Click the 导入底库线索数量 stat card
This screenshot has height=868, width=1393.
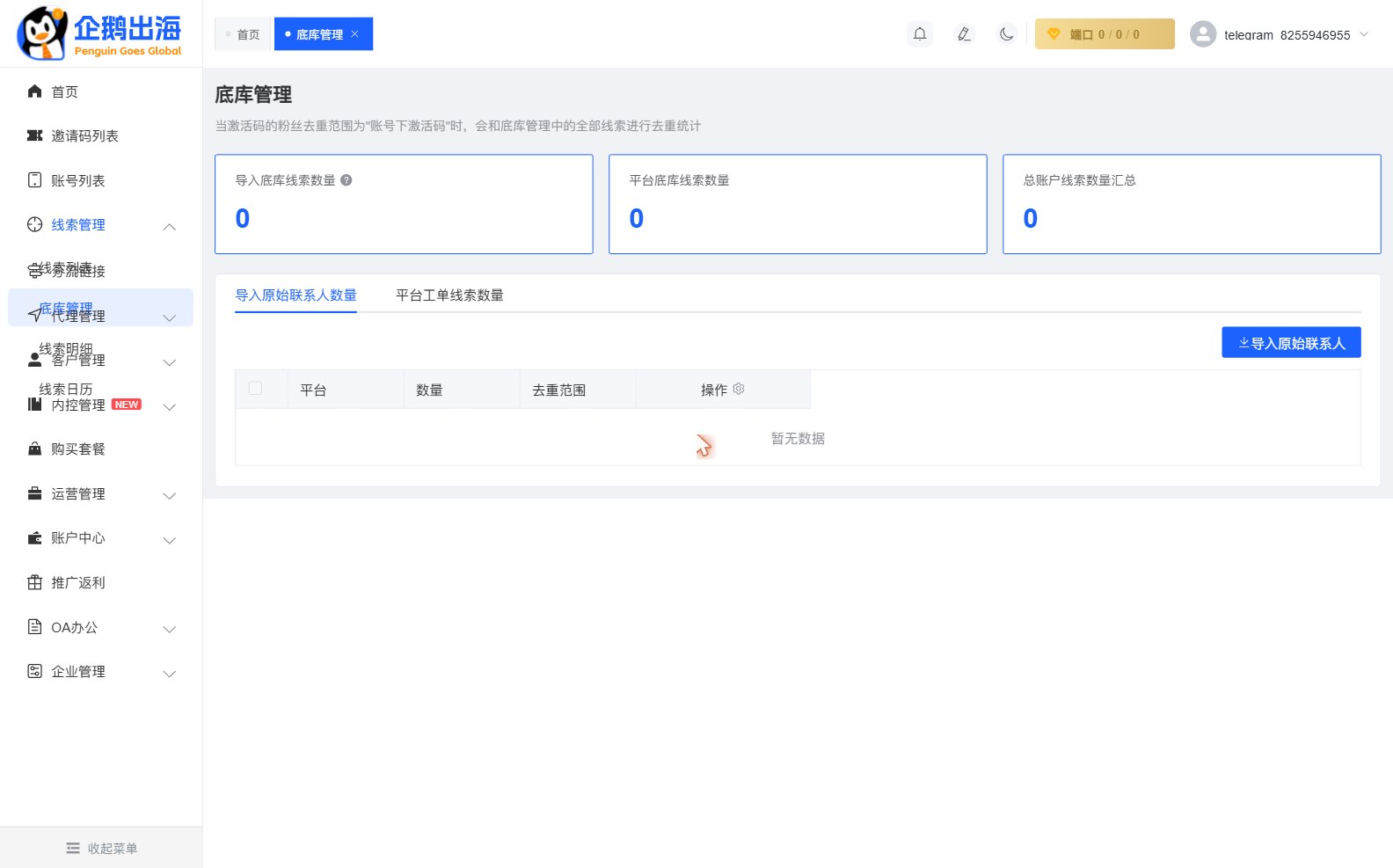404,204
